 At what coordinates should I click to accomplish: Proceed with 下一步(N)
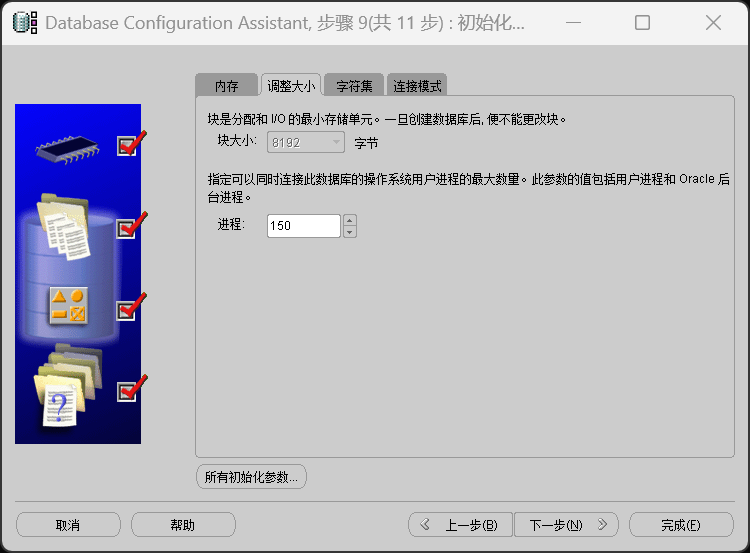[x=566, y=525]
